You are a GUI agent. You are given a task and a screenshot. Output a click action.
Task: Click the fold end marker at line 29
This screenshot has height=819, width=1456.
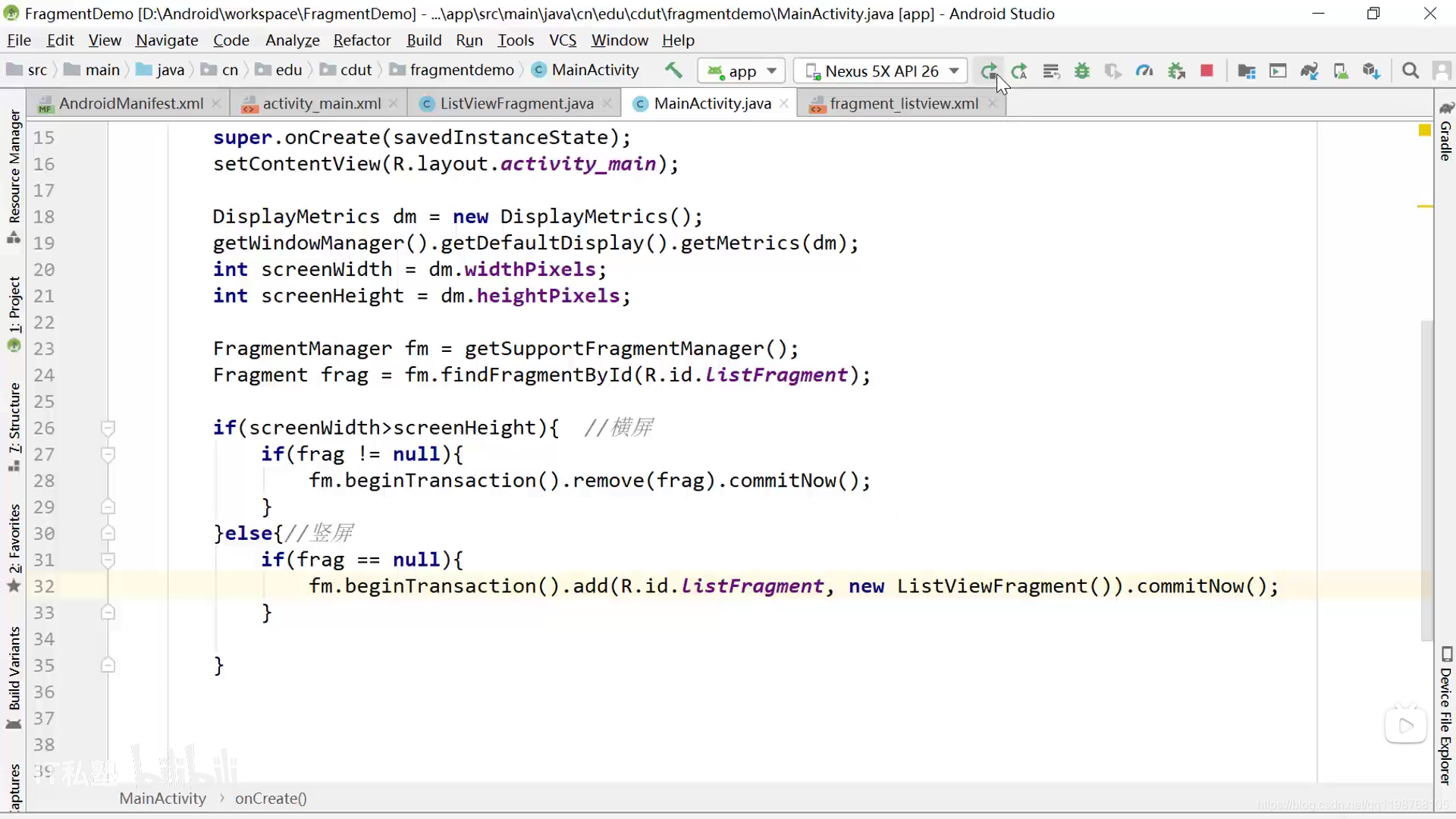[108, 507]
